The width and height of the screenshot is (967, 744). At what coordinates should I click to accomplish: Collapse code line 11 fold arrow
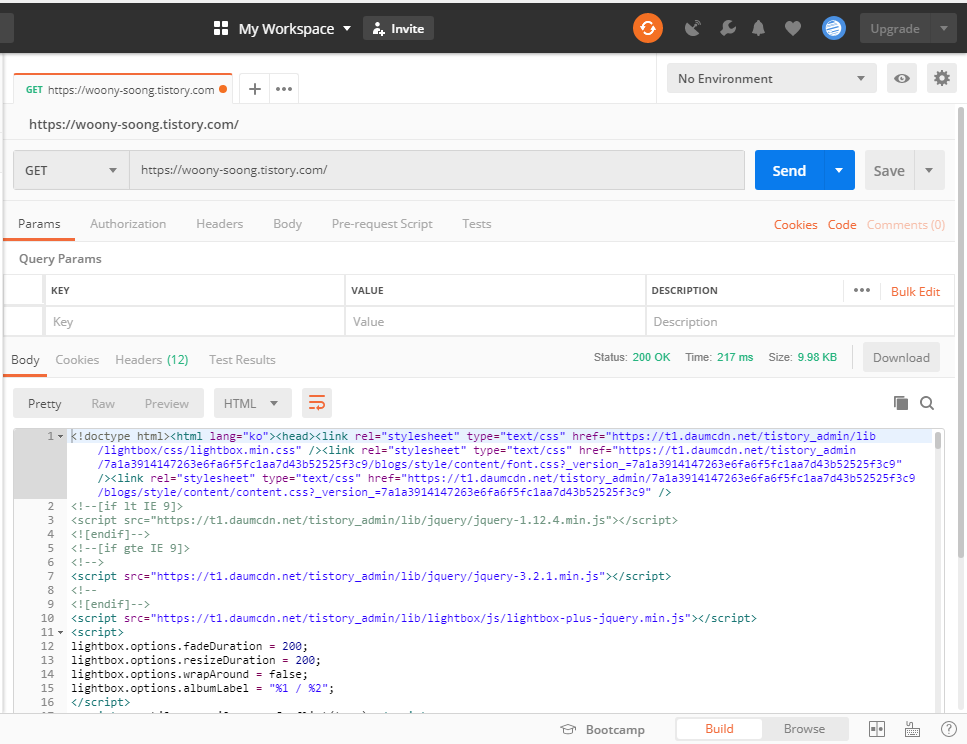click(60, 632)
